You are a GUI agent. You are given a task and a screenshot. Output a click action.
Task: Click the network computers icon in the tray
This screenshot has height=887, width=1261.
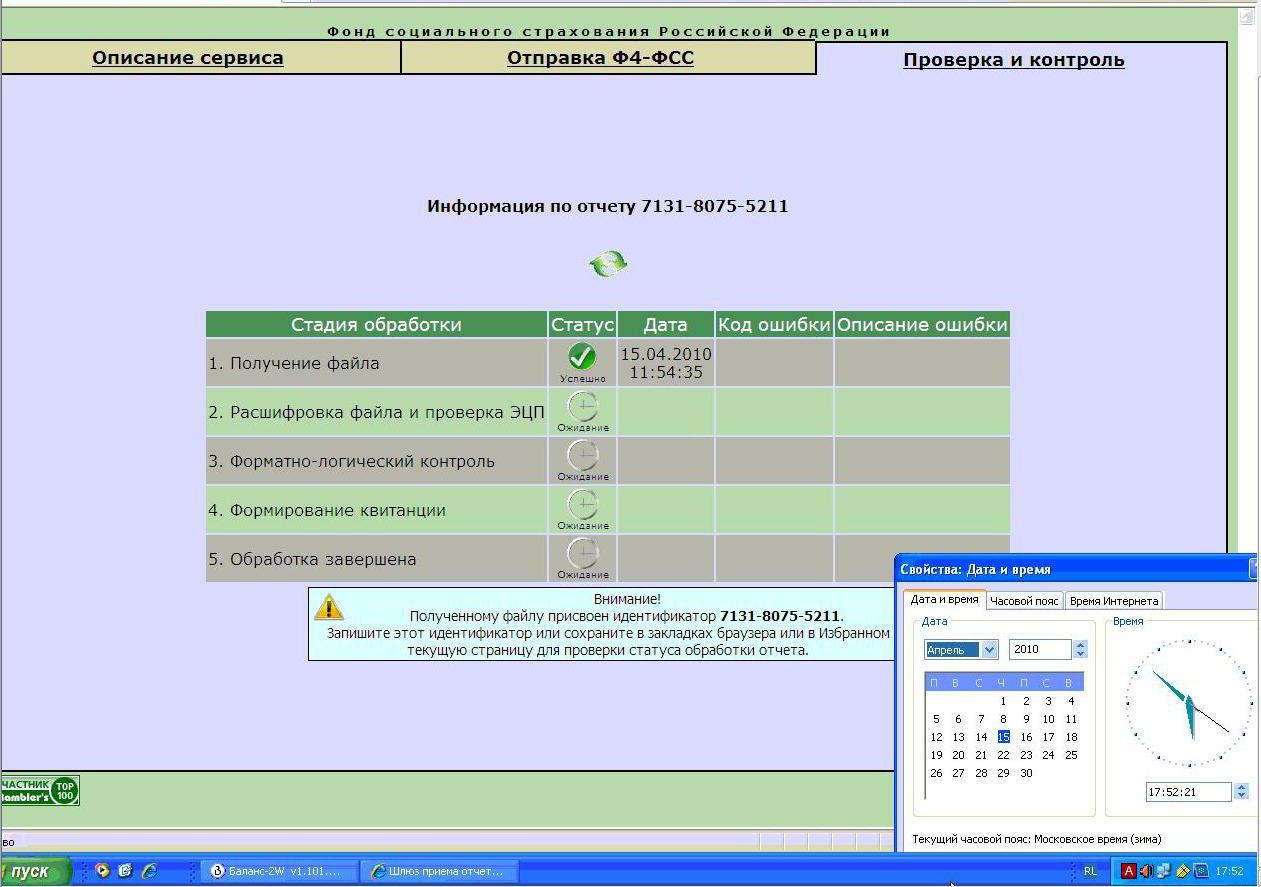pos(1163,871)
